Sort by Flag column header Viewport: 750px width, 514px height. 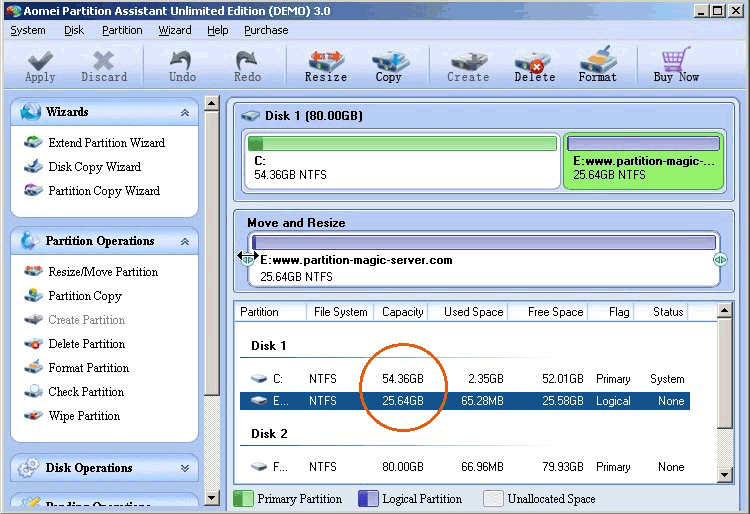(611, 312)
